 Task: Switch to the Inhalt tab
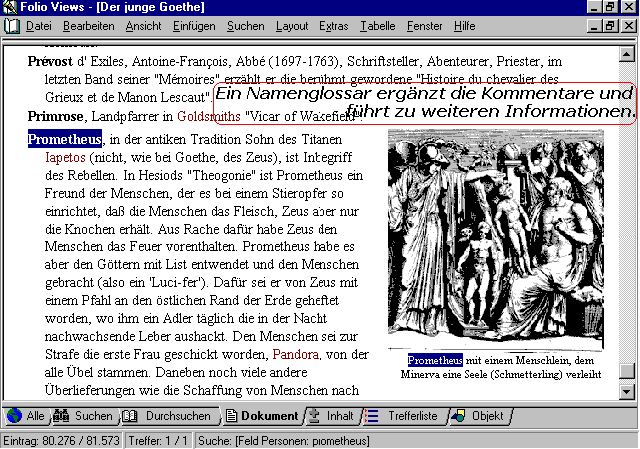pos(332,416)
